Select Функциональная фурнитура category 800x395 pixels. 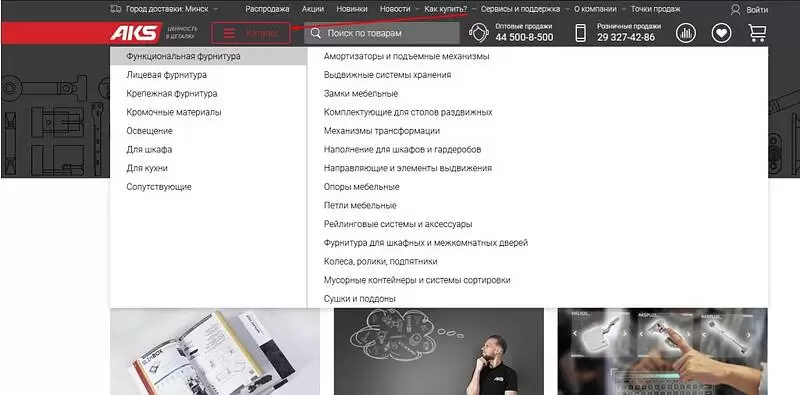[x=209, y=56]
